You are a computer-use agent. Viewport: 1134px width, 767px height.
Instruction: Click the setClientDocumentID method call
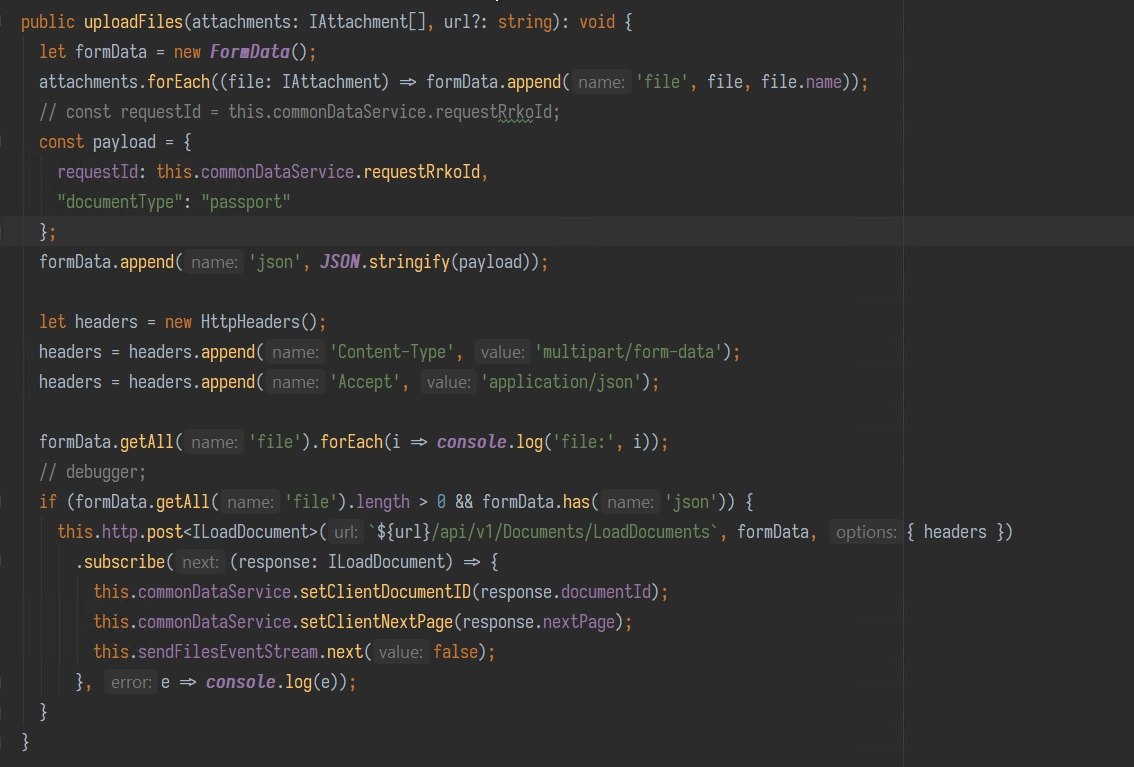pyautogui.click(x=385, y=593)
